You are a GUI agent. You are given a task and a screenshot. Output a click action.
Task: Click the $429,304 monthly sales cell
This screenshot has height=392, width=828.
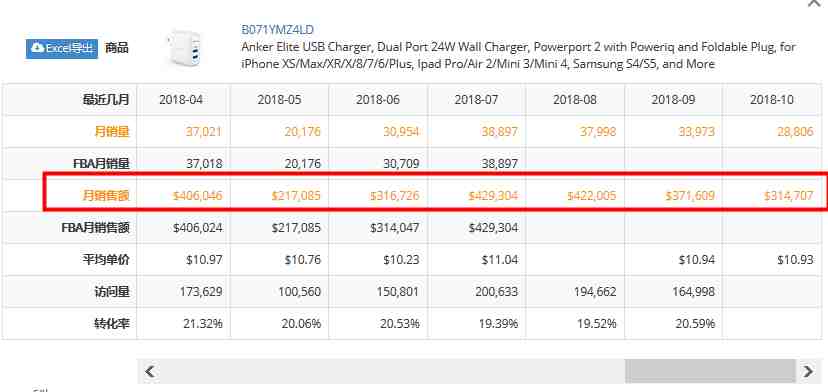[493, 196]
